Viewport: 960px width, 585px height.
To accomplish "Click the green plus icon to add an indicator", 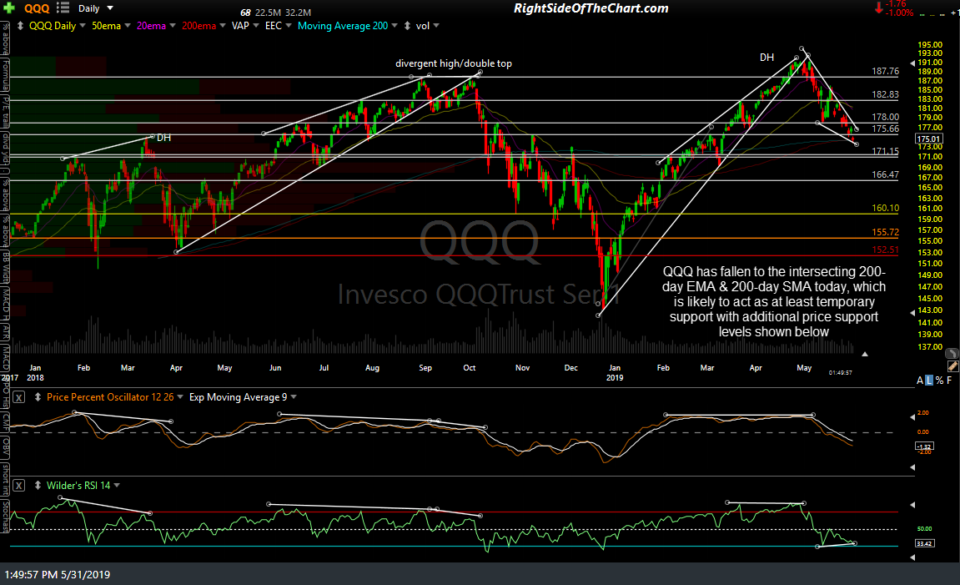I will [x=10, y=8].
